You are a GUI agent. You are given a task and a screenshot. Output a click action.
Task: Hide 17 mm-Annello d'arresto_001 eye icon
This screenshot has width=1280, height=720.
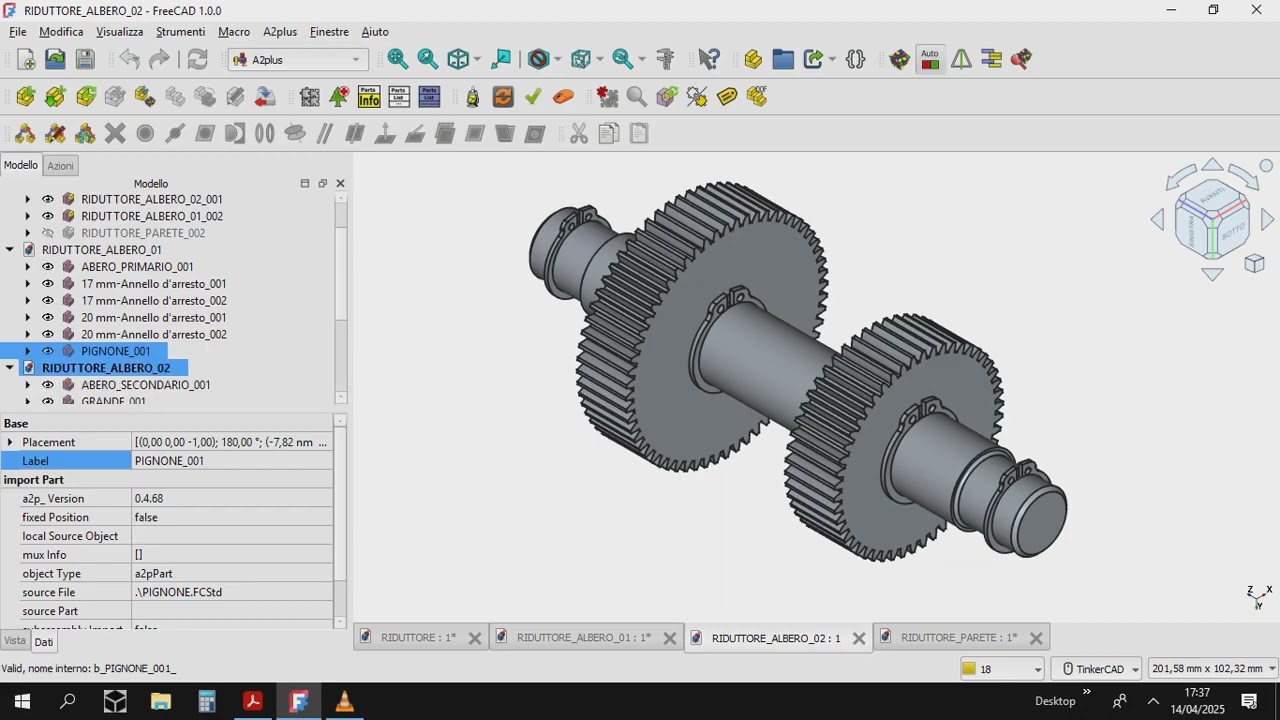47,284
